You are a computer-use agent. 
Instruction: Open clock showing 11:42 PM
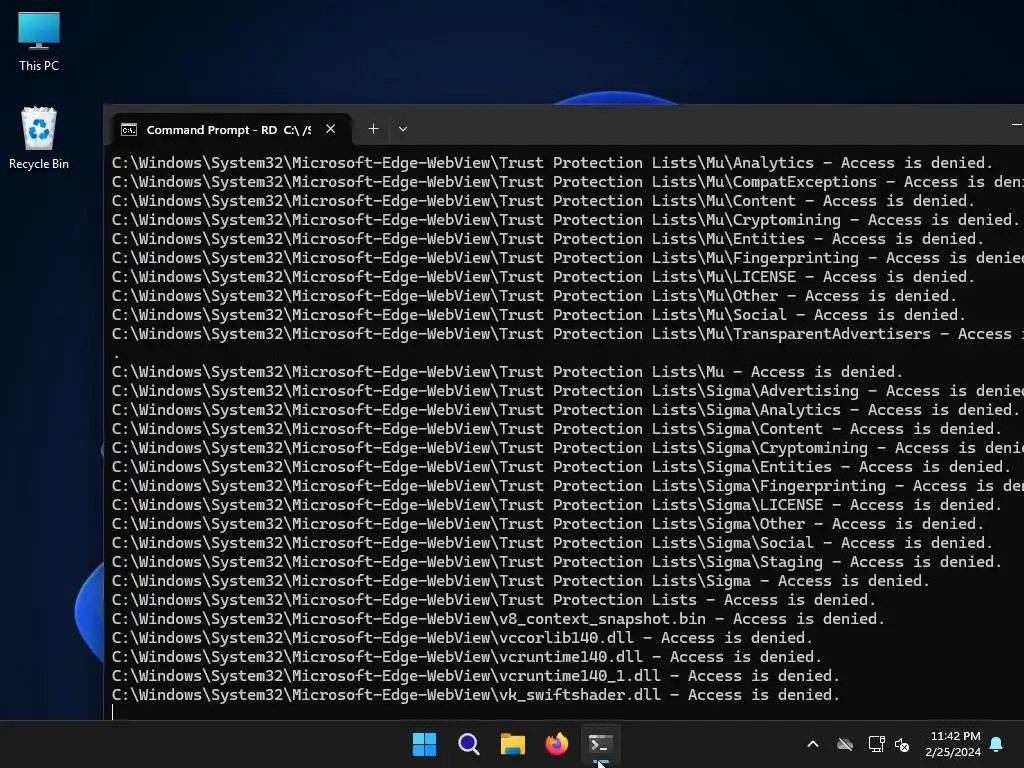(x=953, y=744)
